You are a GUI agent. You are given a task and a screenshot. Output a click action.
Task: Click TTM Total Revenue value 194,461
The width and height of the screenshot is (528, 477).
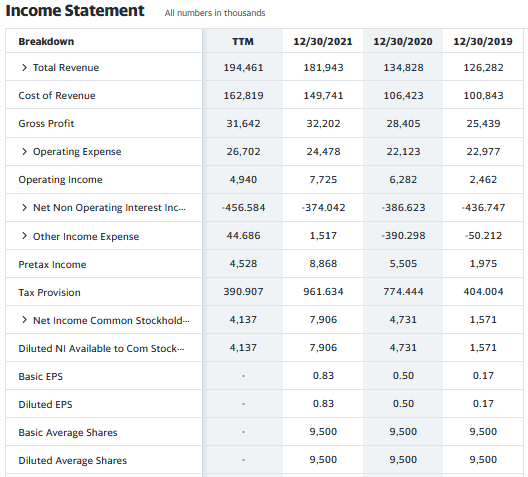point(243,68)
